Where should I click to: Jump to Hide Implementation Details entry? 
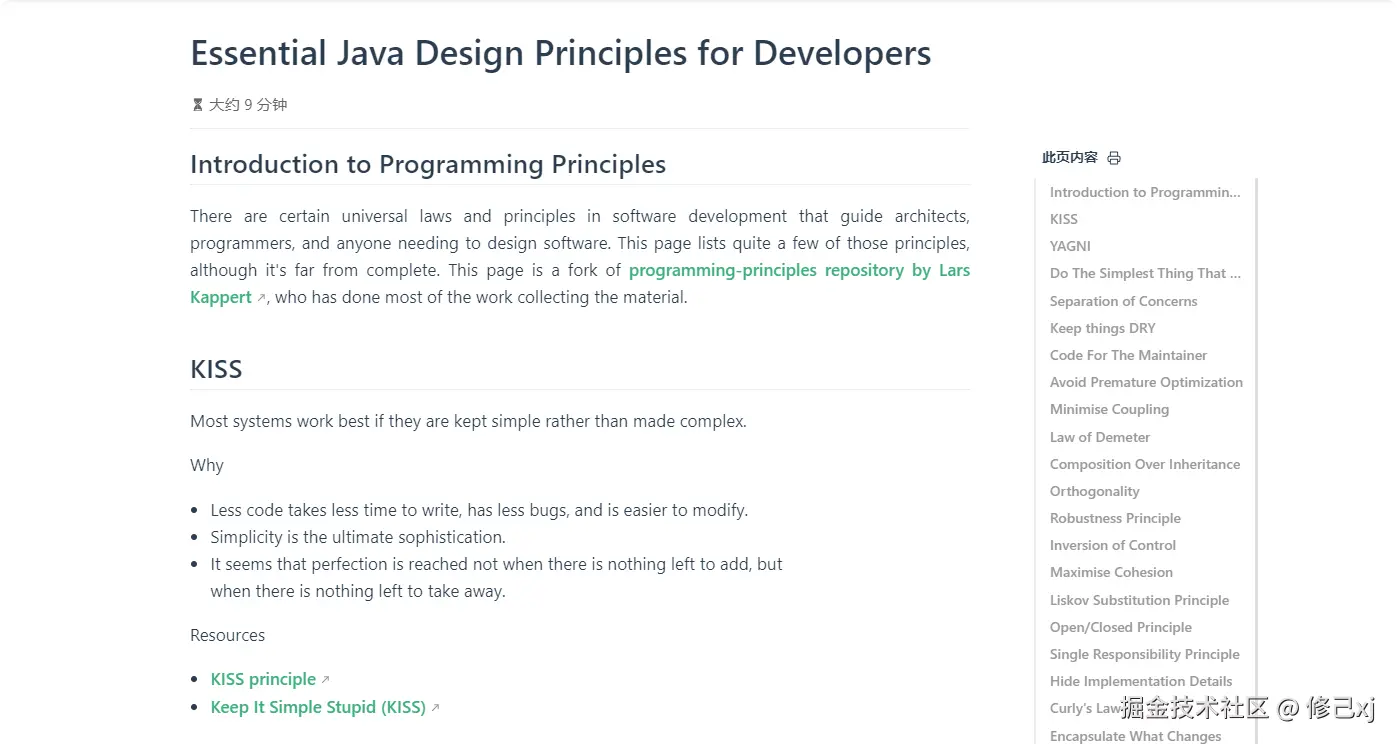click(1141, 681)
